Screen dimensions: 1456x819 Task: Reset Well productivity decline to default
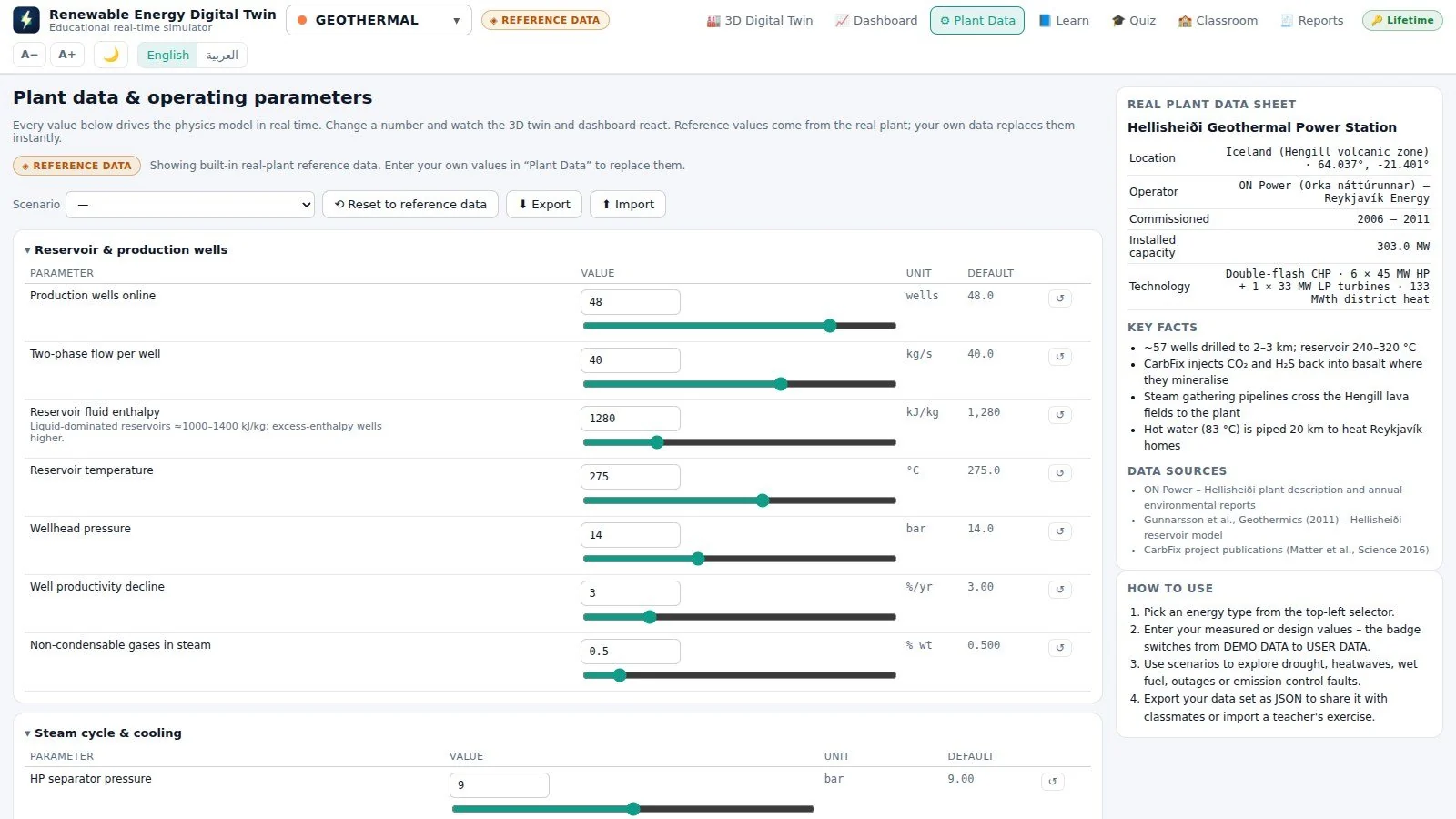tap(1060, 590)
